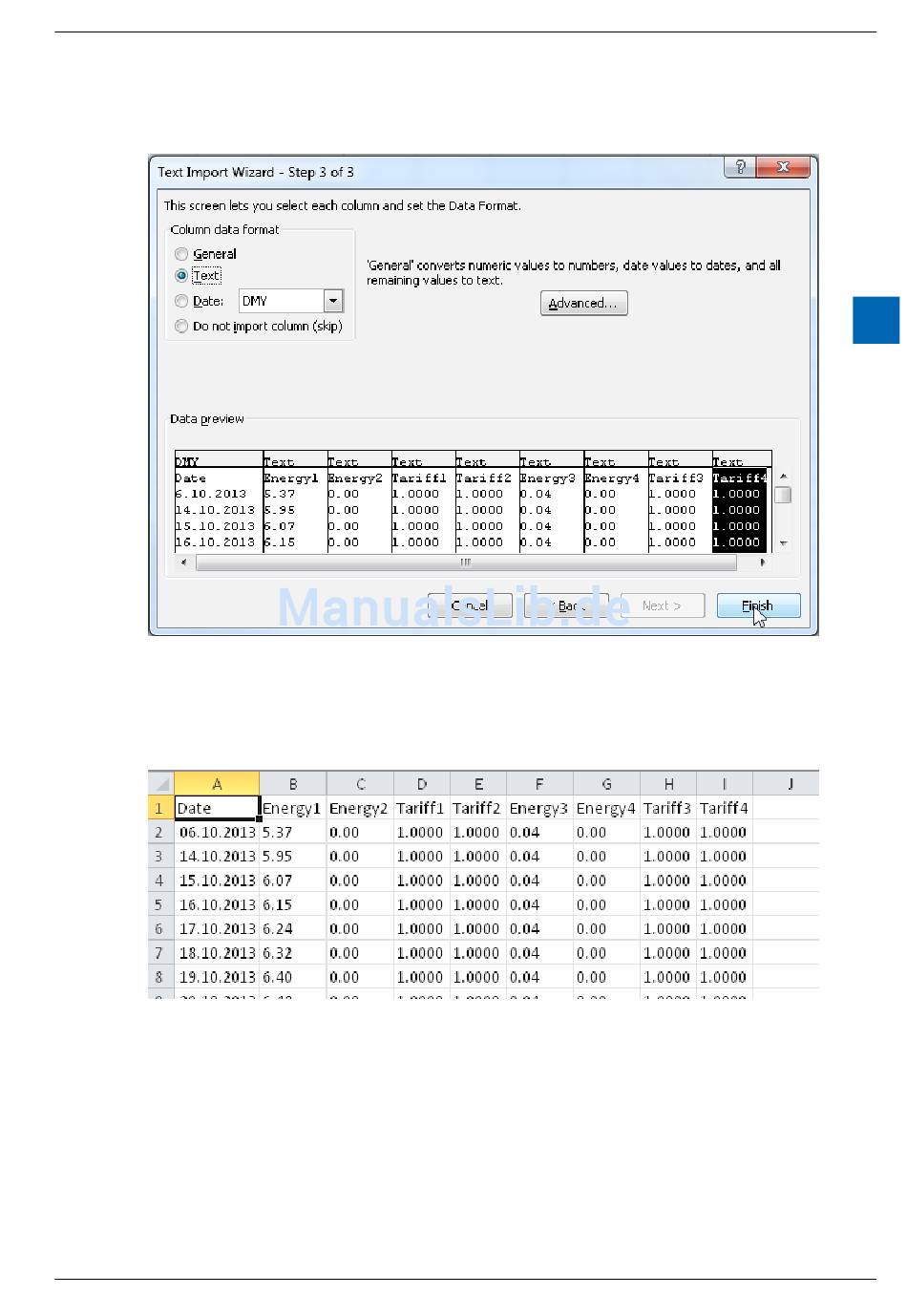Screen dimensions: 907x1316
Task: Close the Text Import Wizard dialog
Action: tap(783, 167)
